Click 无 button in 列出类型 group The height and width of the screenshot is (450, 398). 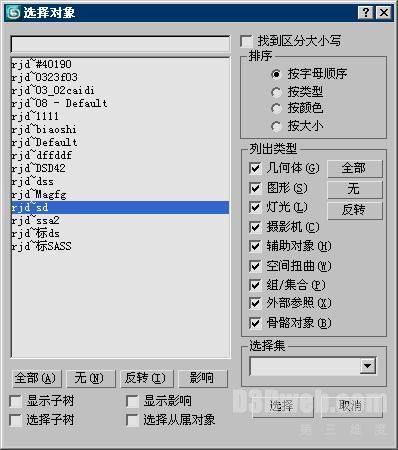coord(355,189)
